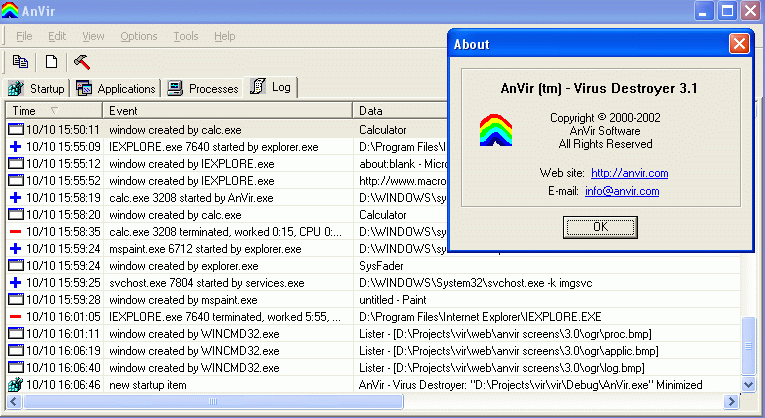Click the Copy toolbar icon

pyautogui.click(x=20, y=61)
